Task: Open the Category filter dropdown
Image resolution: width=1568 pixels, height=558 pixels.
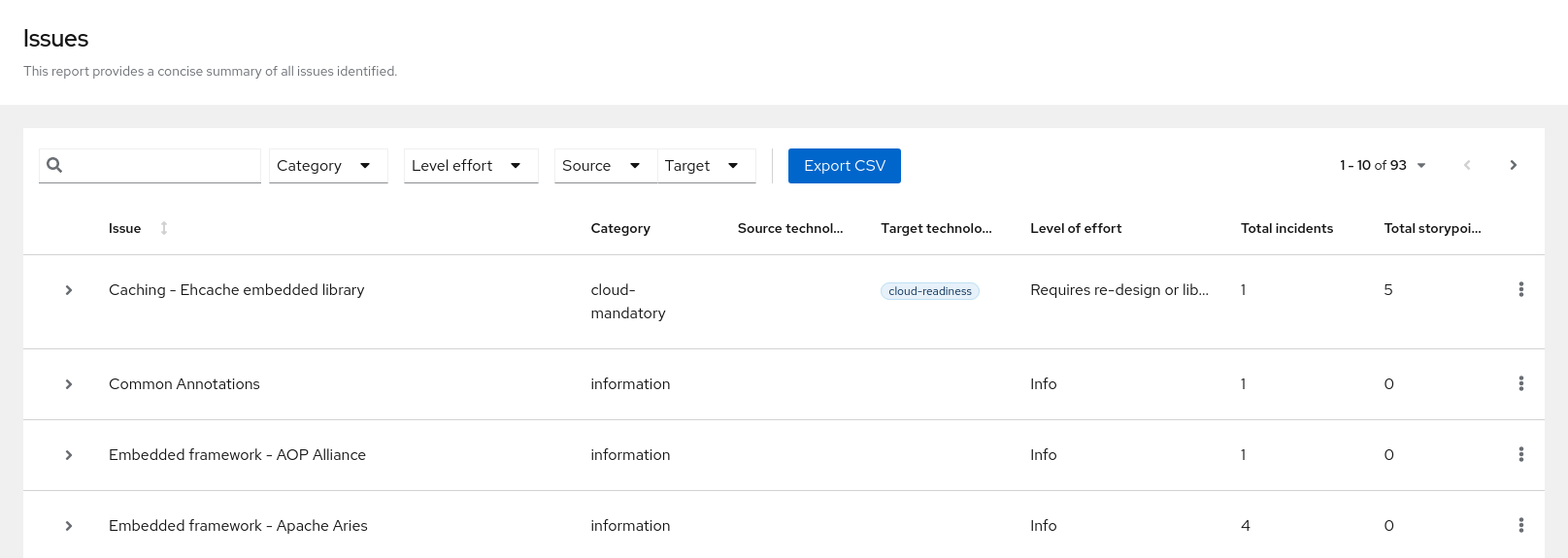Action: 327,166
